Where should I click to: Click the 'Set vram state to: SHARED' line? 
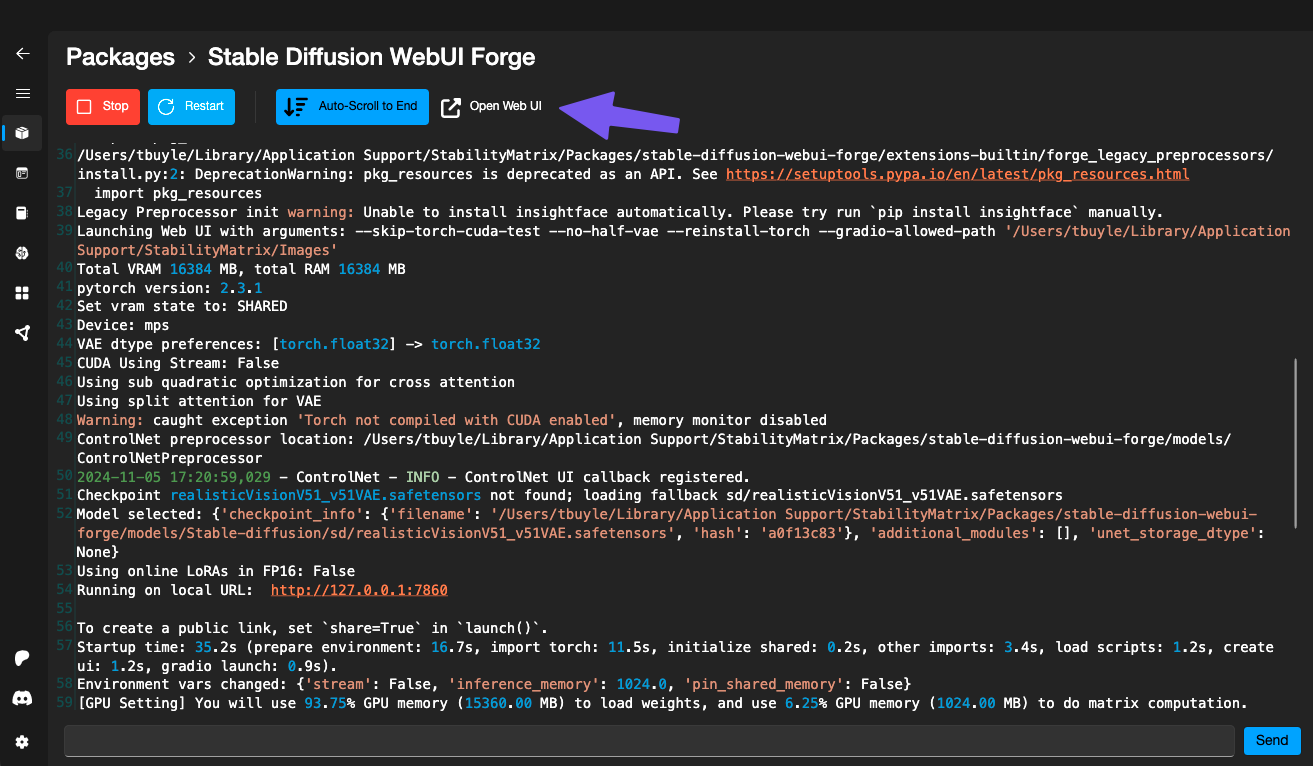182,306
